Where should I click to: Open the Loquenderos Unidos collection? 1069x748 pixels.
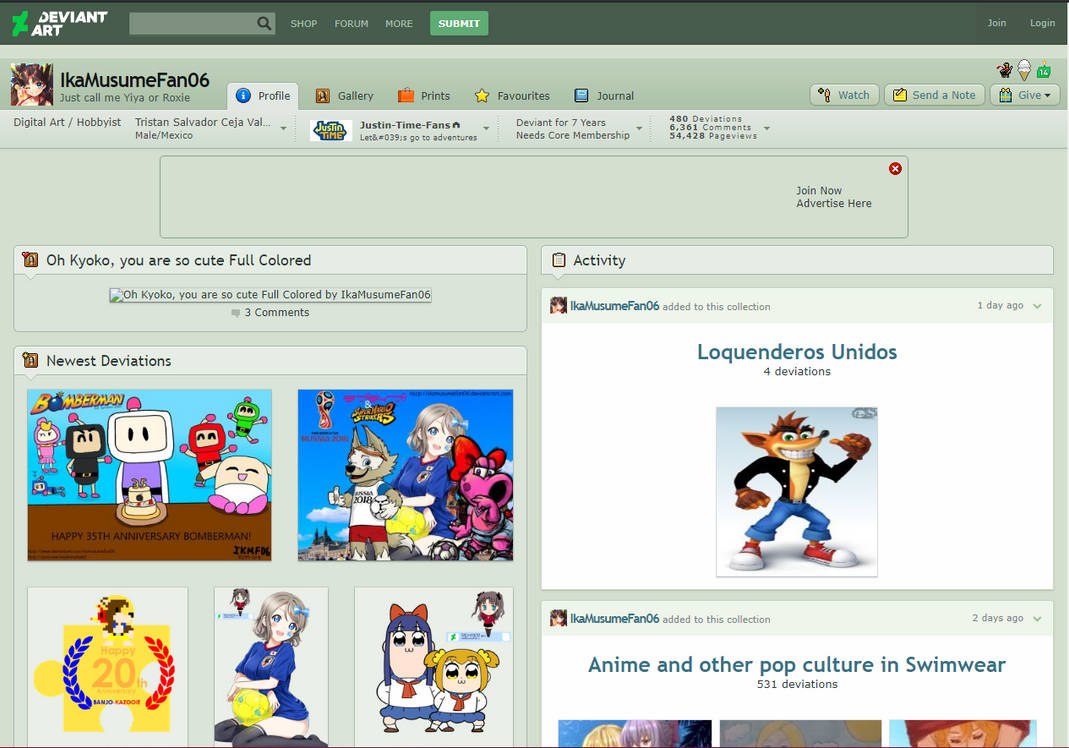(x=797, y=352)
